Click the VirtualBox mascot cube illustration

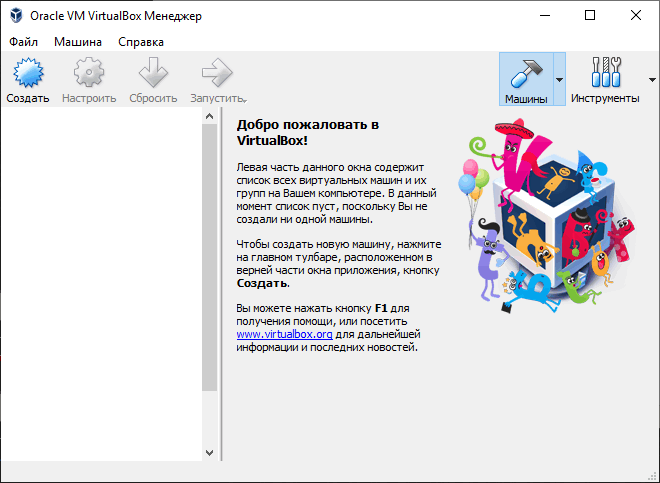[x=546, y=215]
